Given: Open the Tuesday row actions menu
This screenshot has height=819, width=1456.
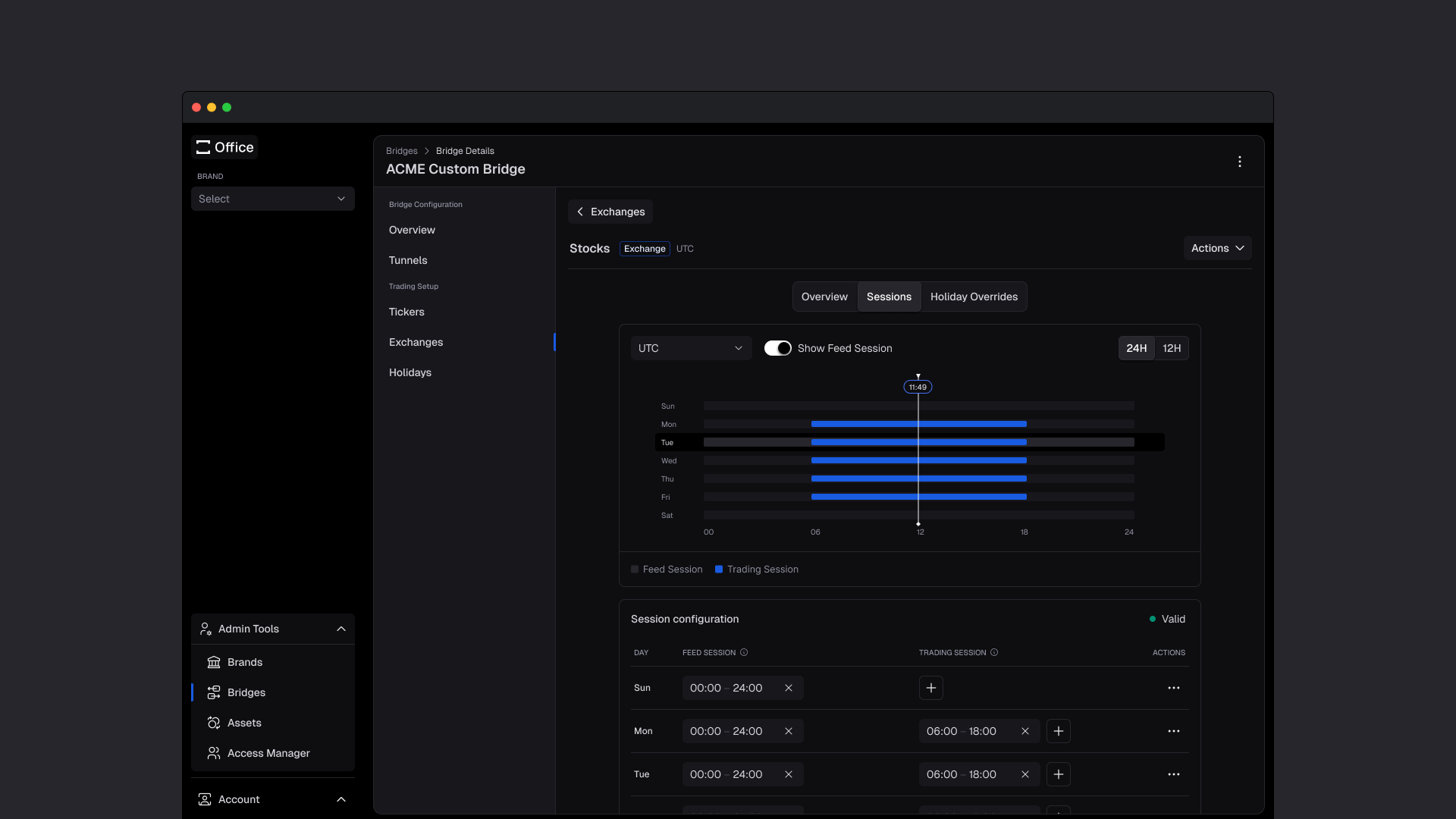Looking at the screenshot, I should point(1174,774).
